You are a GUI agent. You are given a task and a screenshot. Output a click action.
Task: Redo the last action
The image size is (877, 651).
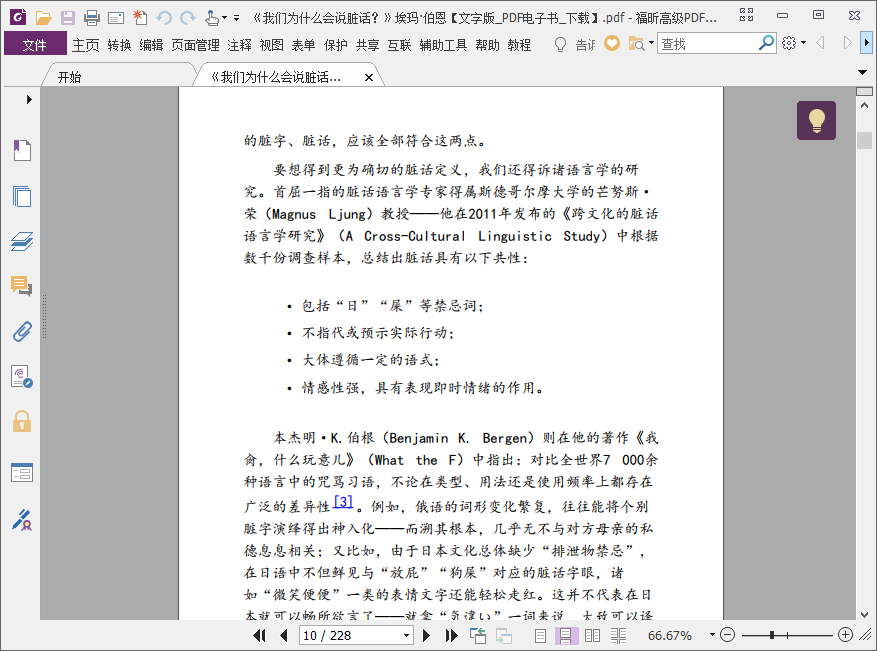(x=188, y=18)
